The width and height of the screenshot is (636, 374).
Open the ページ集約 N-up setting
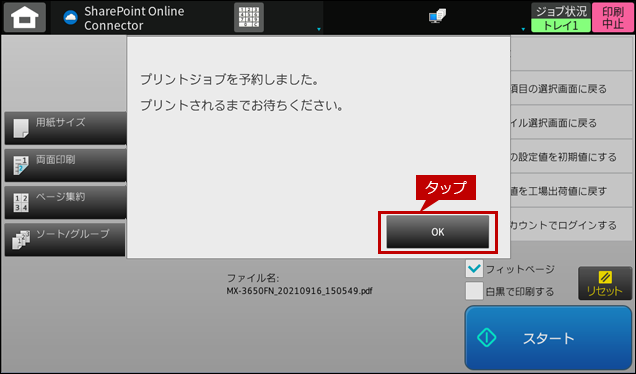[65, 202]
